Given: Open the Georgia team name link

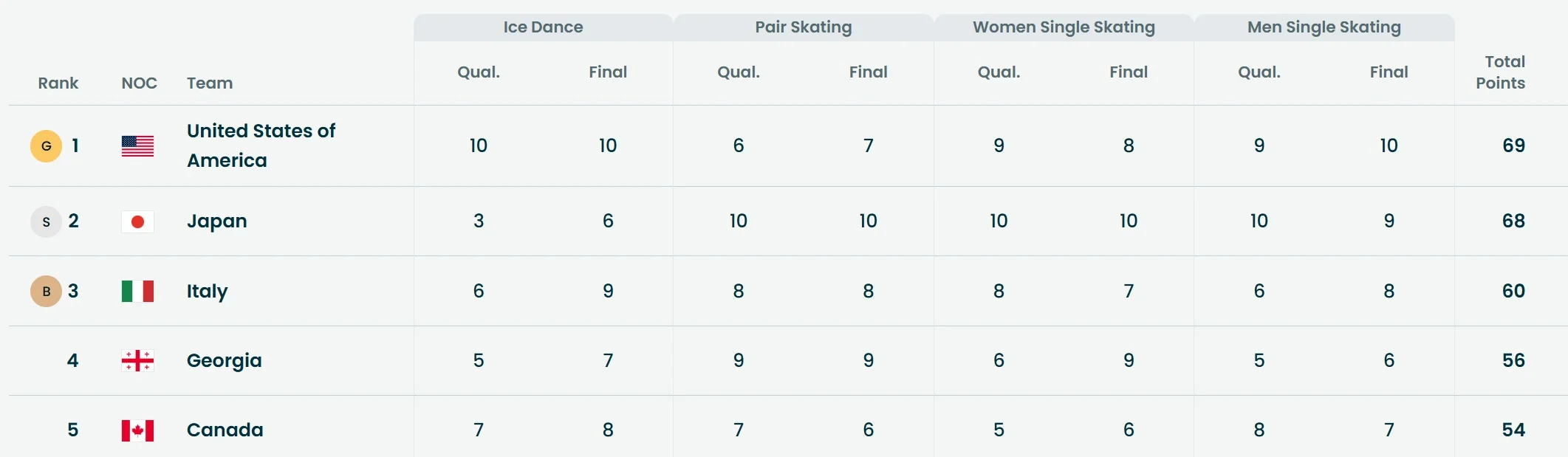Looking at the screenshot, I should pyautogui.click(x=224, y=360).
